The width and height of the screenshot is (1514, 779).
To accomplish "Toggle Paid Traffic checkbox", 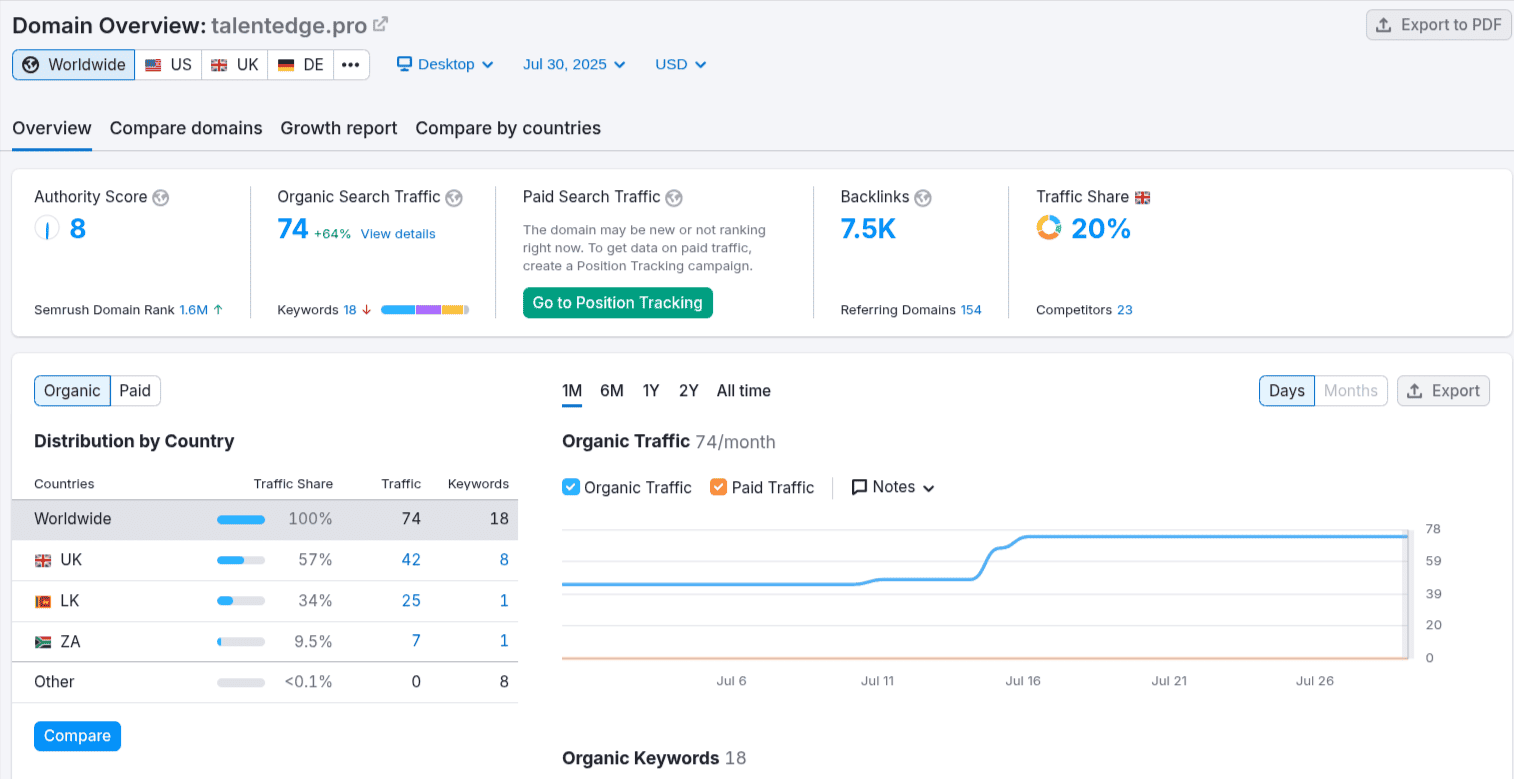I will tap(718, 487).
